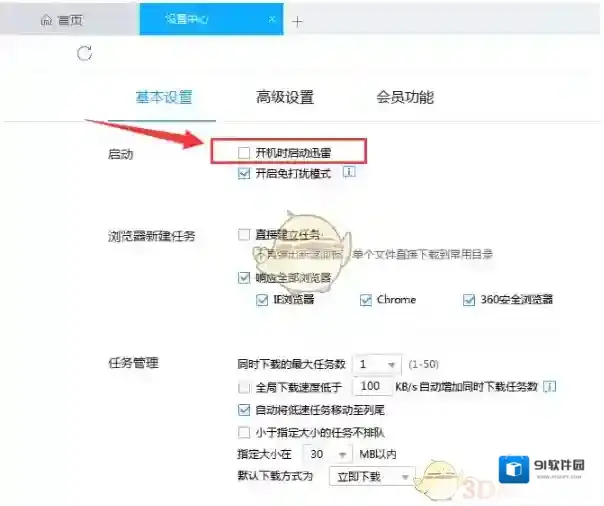Click the home icon on the 首页 tab
This screenshot has height=506, width=604.
pos(46,21)
